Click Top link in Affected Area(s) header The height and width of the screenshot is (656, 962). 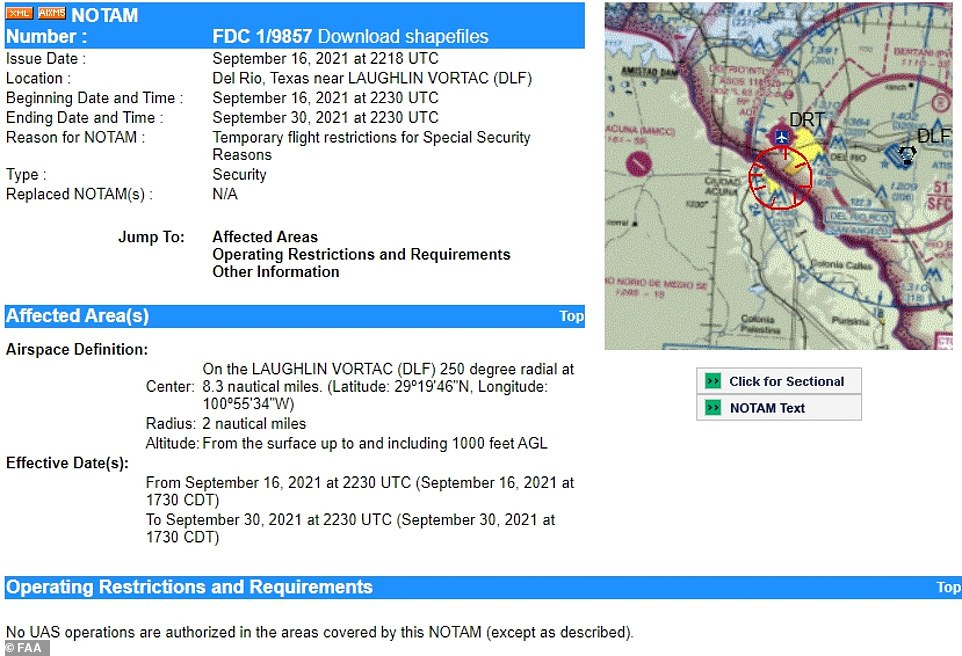pyautogui.click(x=571, y=316)
